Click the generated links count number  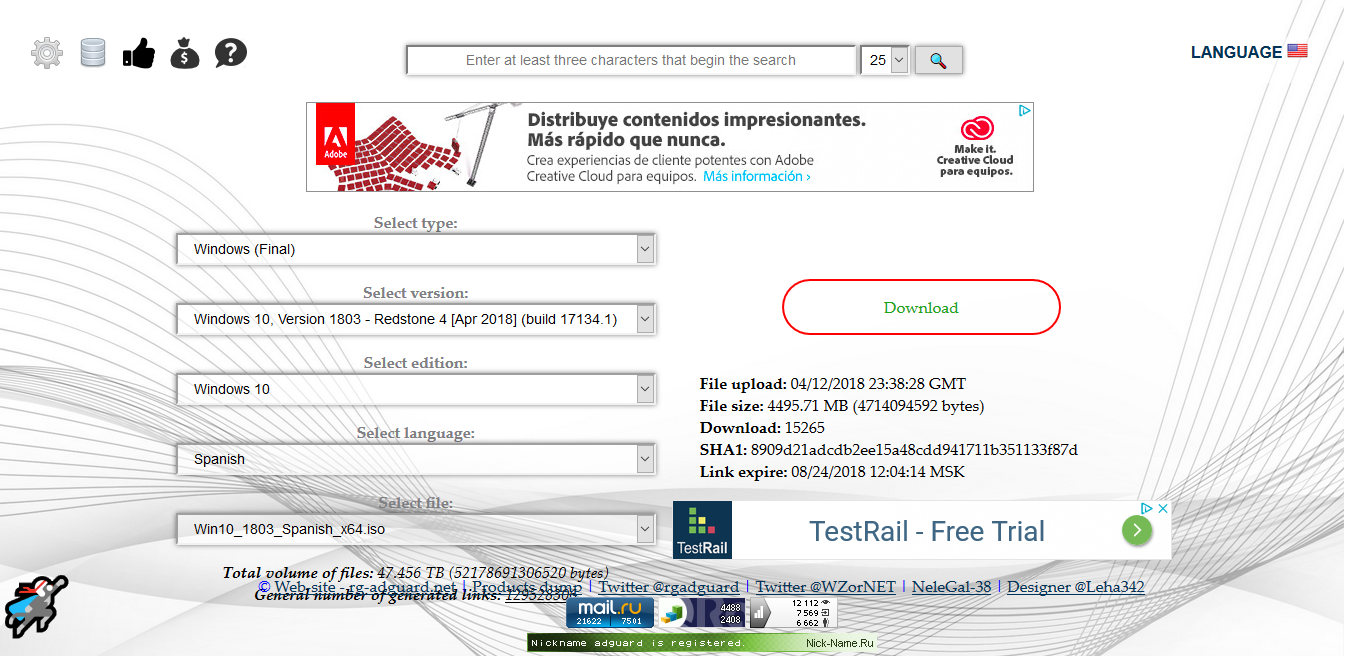541,595
